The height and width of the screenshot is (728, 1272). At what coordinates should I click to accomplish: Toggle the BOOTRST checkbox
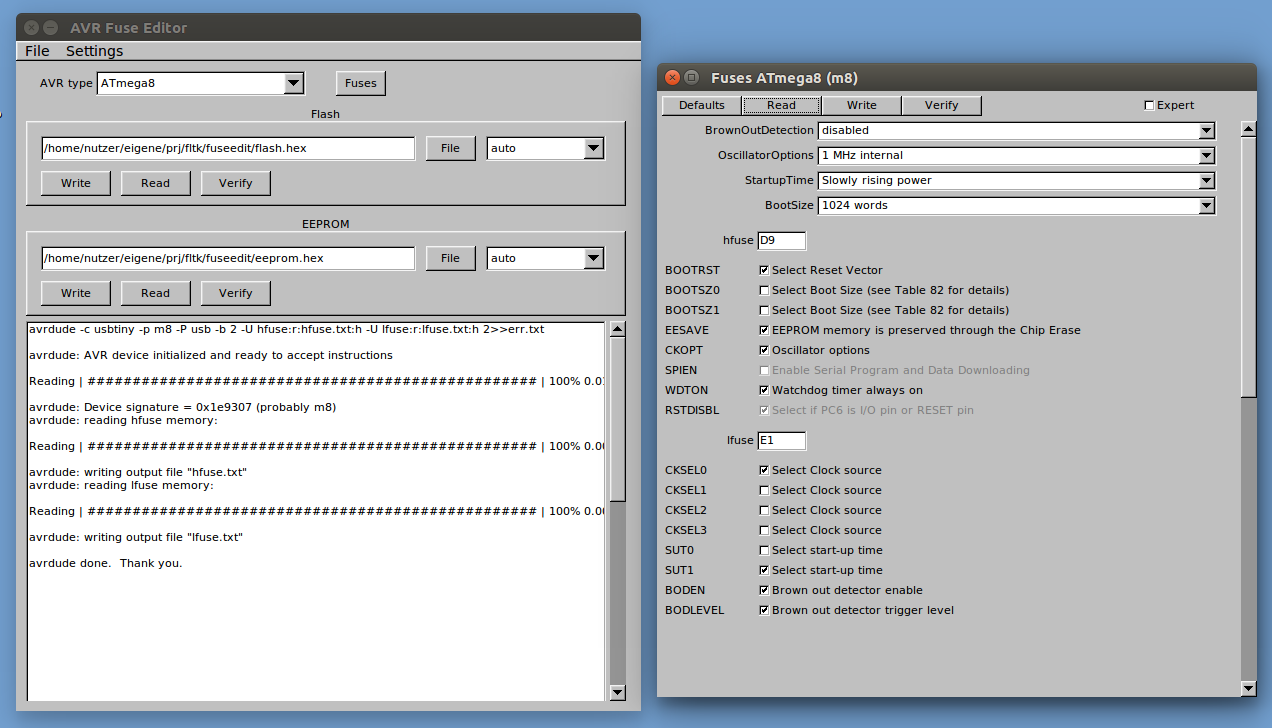pos(764,270)
